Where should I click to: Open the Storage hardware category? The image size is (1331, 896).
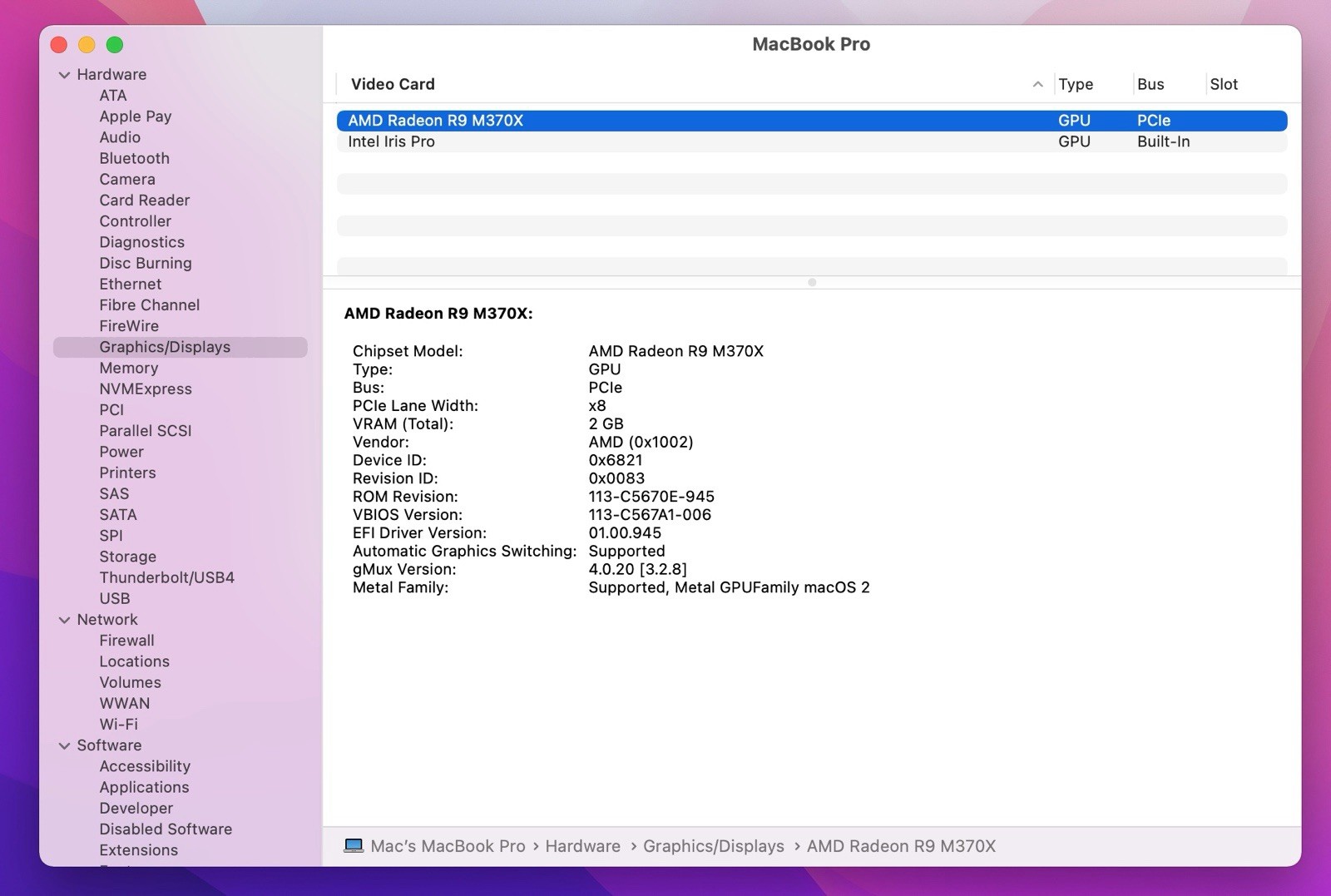[x=127, y=557]
